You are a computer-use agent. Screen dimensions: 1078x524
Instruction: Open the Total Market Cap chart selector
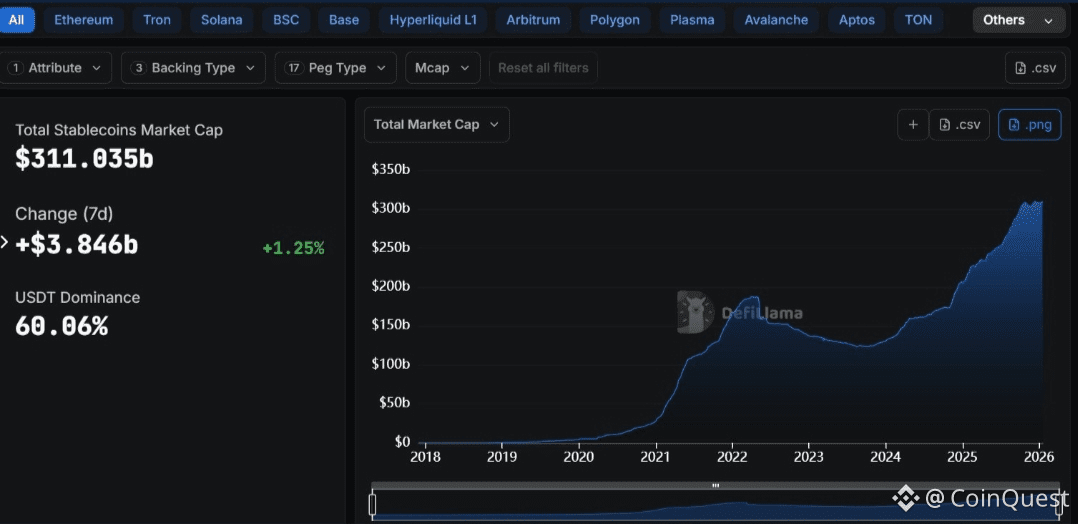click(436, 125)
